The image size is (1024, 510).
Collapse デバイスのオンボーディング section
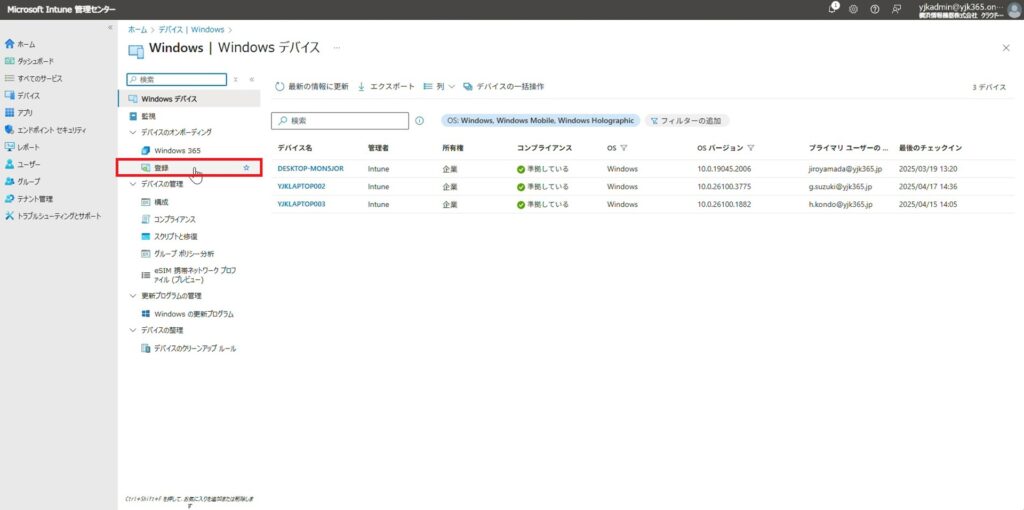pyautogui.click(x=133, y=132)
